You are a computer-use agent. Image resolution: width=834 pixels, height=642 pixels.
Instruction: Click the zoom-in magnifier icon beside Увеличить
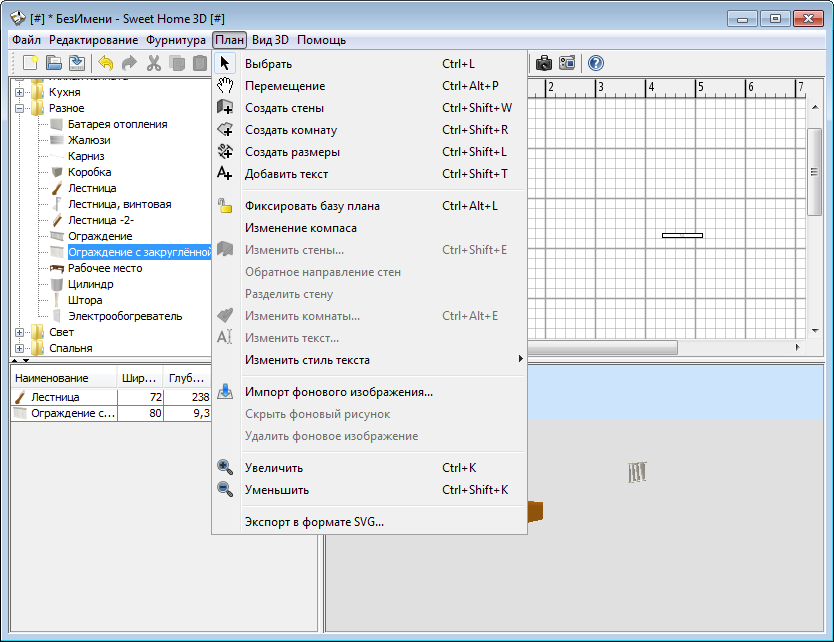coord(225,468)
